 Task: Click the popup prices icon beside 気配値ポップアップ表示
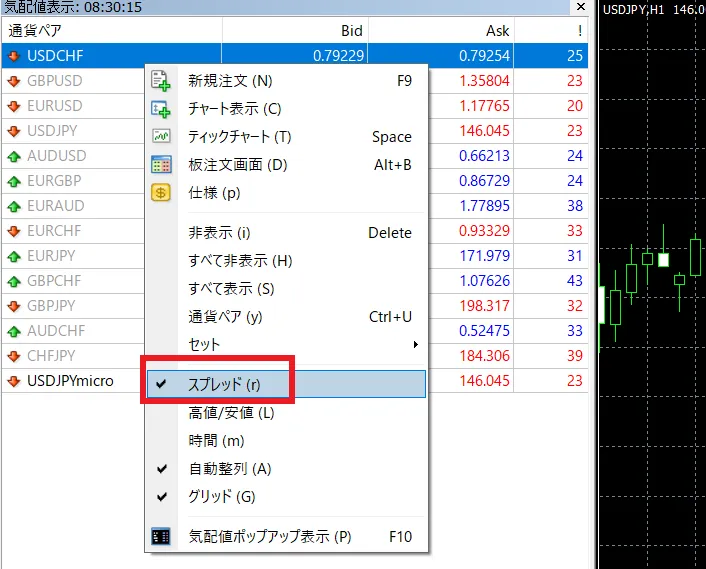[x=161, y=537]
